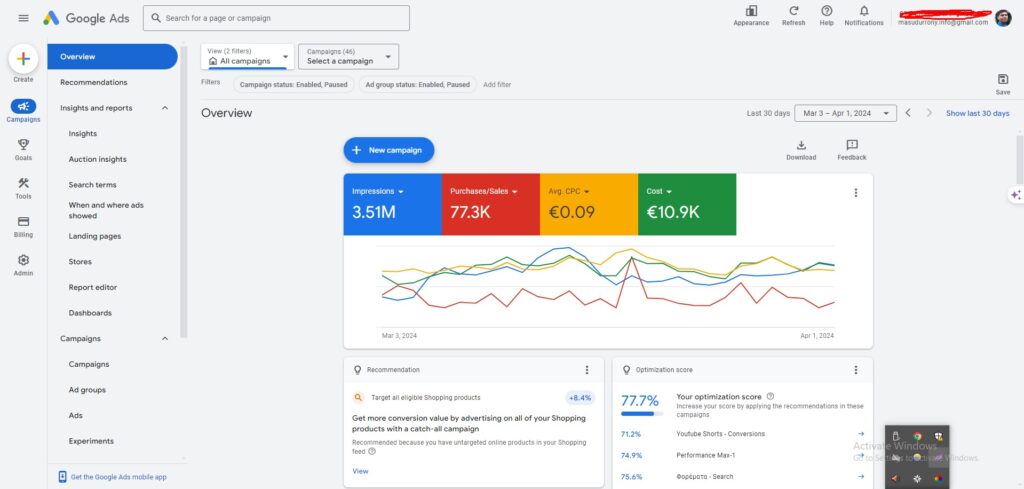Image resolution: width=1024 pixels, height=489 pixels.
Task: Click the Refresh icon in header
Action: click(793, 11)
